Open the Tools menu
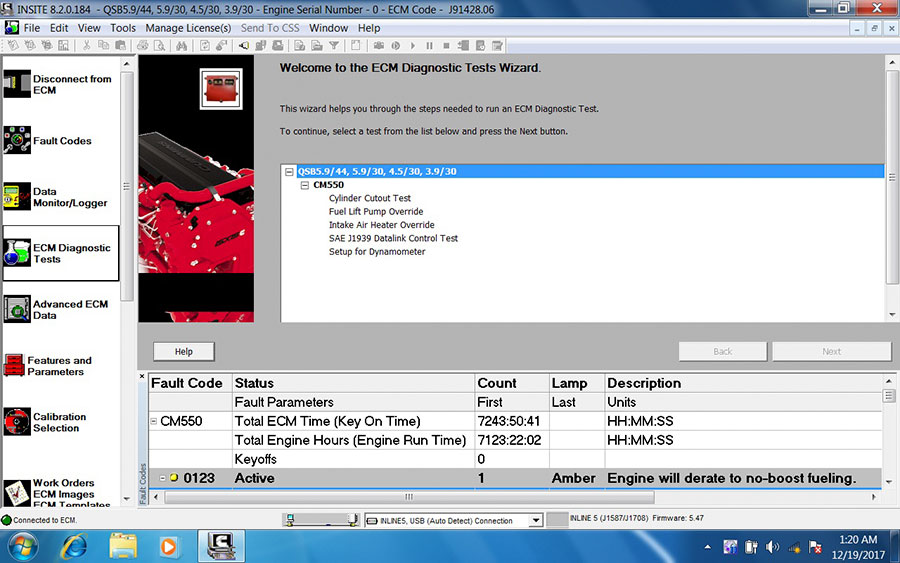The width and height of the screenshot is (900, 563). point(123,28)
